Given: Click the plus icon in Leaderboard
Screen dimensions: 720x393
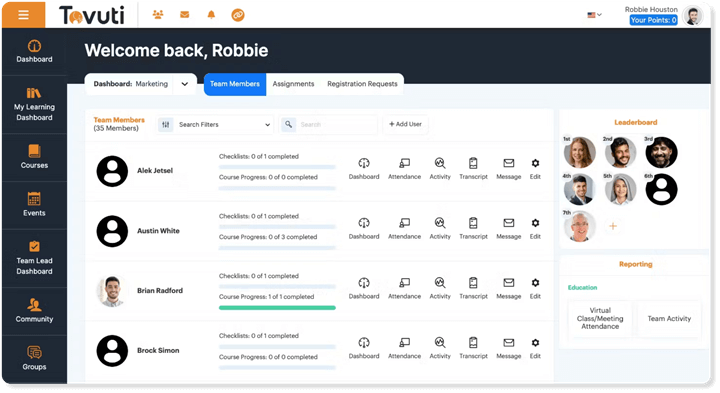Looking at the screenshot, I should point(613,226).
